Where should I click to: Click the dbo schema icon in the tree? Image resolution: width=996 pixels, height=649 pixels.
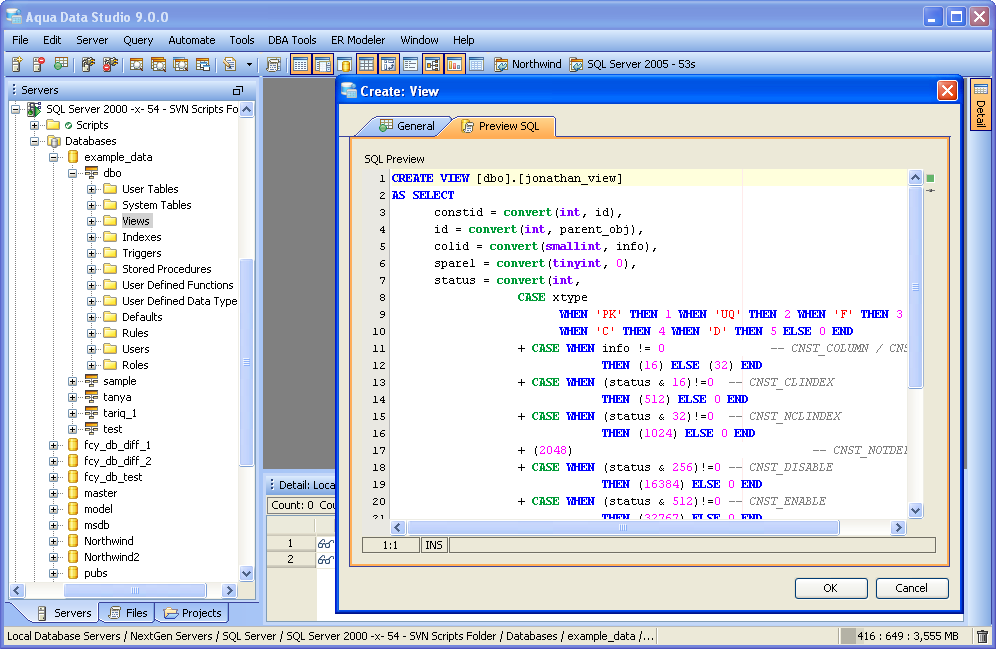coord(91,173)
